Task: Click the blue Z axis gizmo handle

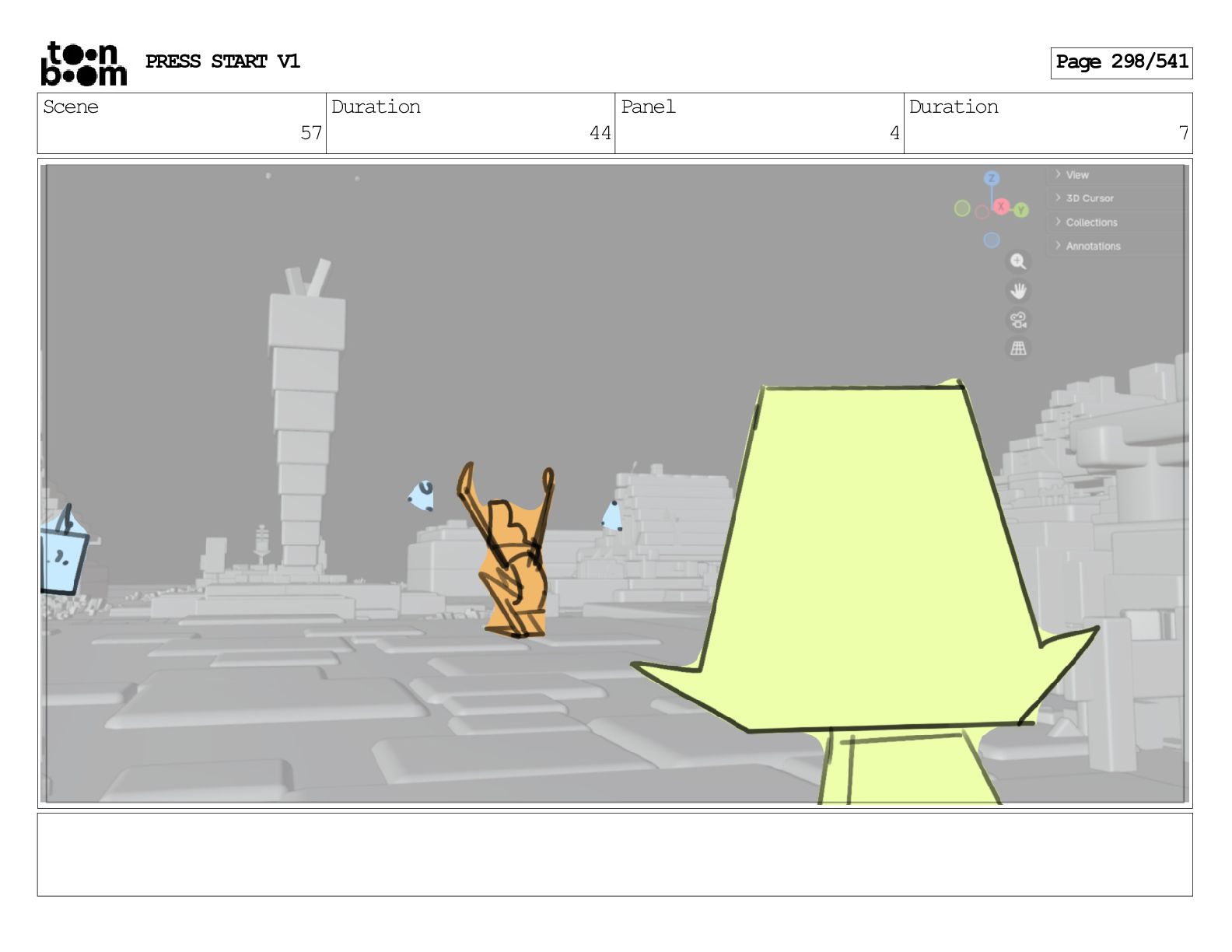Action: [991, 178]
